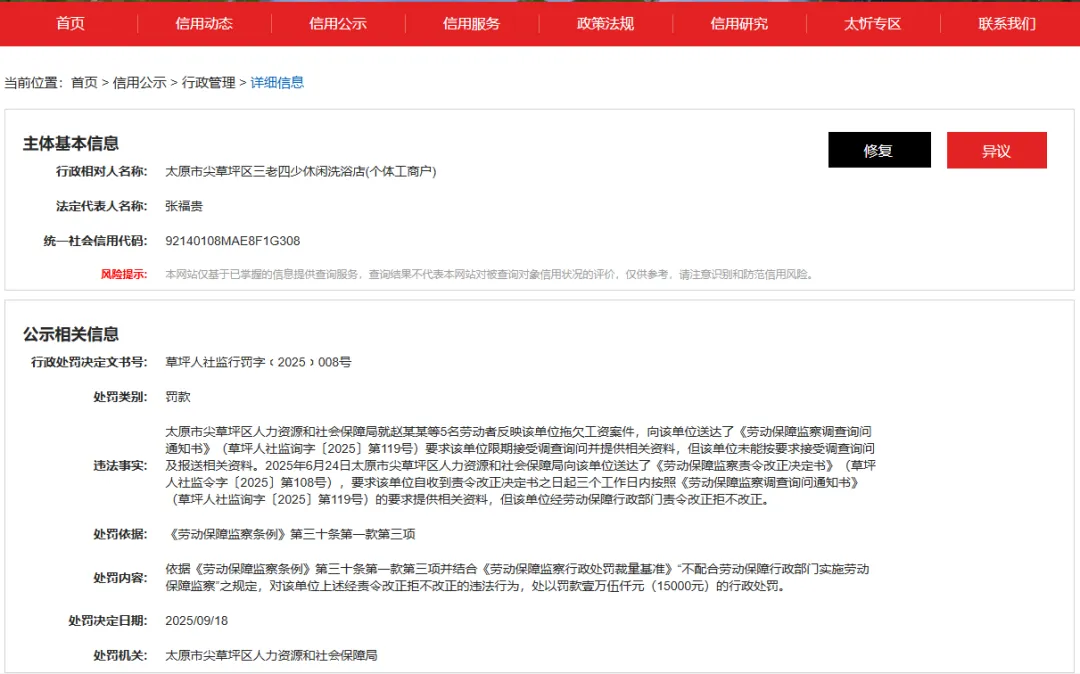Click the legal representative name 张福贵

[184, 206]
